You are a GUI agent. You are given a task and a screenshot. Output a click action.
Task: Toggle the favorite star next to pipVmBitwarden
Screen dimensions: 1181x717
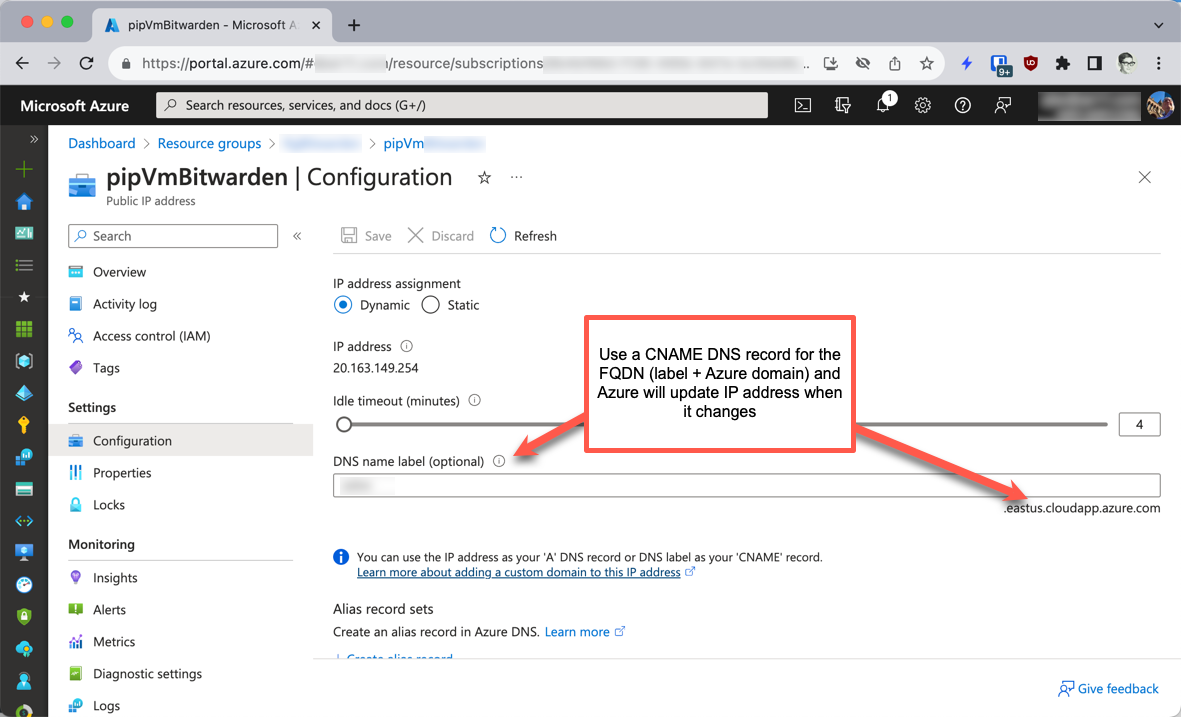pyautogui.click(x=484, y=177)
